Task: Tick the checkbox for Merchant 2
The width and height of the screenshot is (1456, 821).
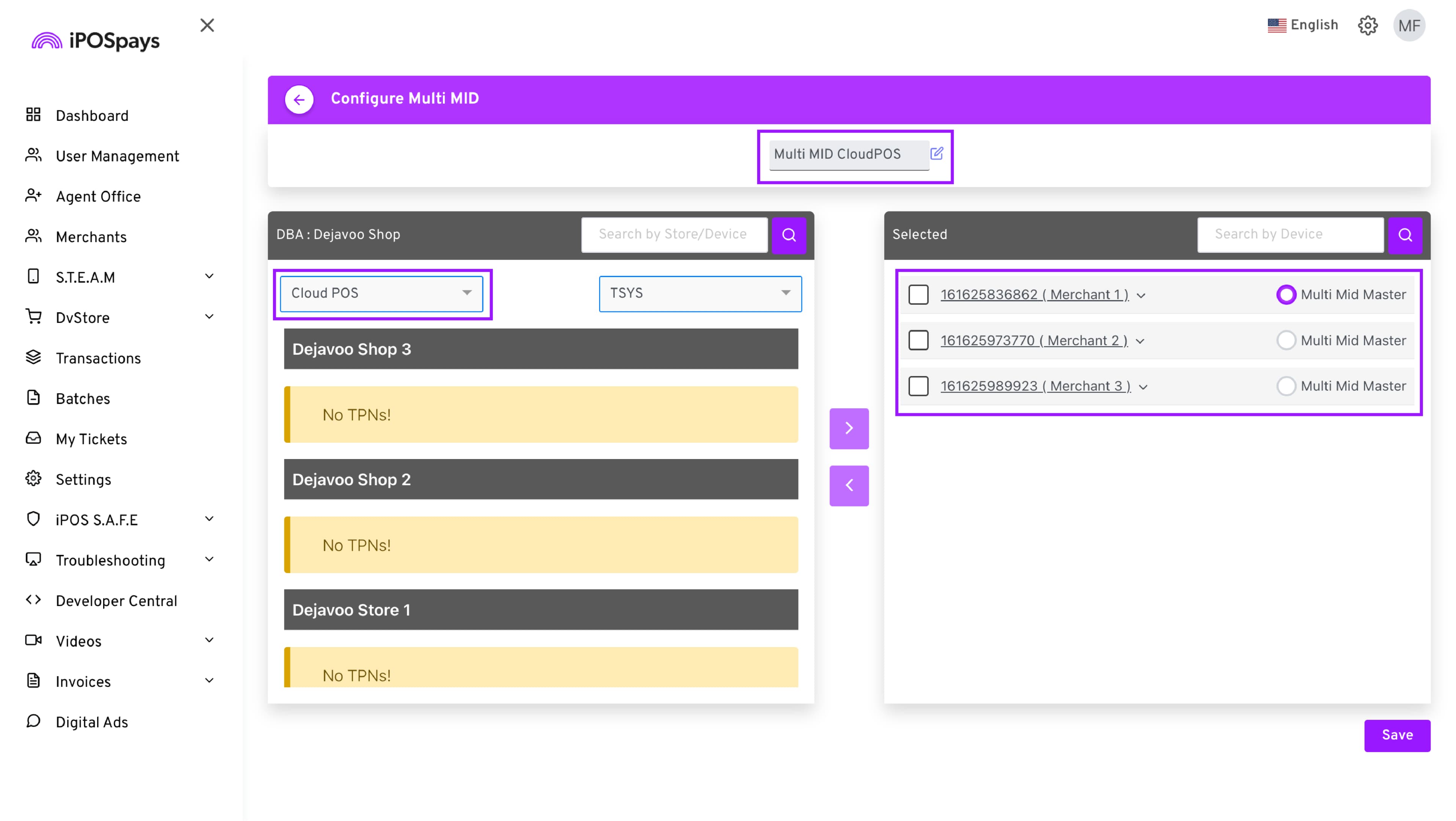Action: pos(918,340)
